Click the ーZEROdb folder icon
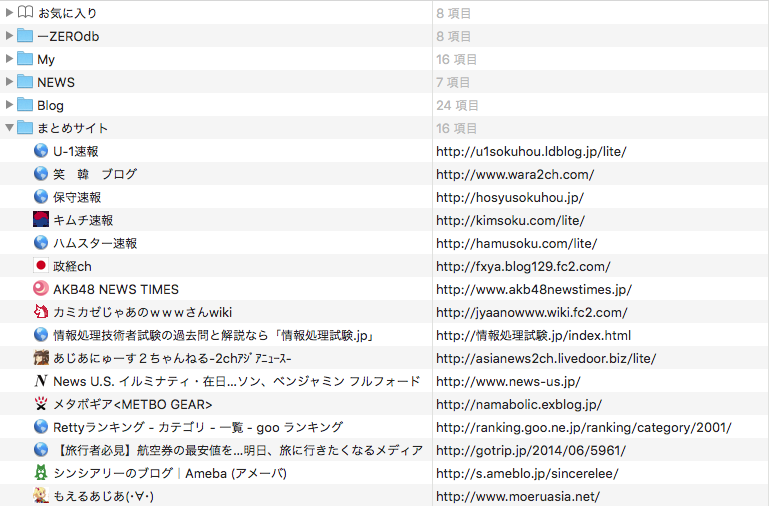The height and width of the screenshot is (506, 769). coord(25,35)
